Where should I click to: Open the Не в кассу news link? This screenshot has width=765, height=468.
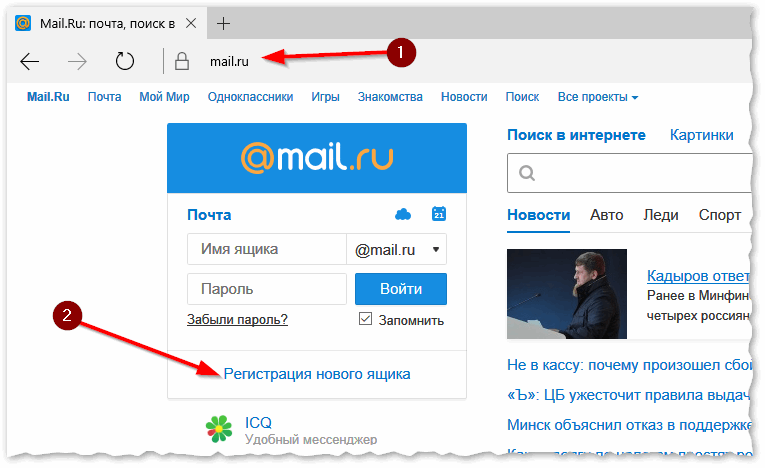pyautogui.click(x=629, y=365)
